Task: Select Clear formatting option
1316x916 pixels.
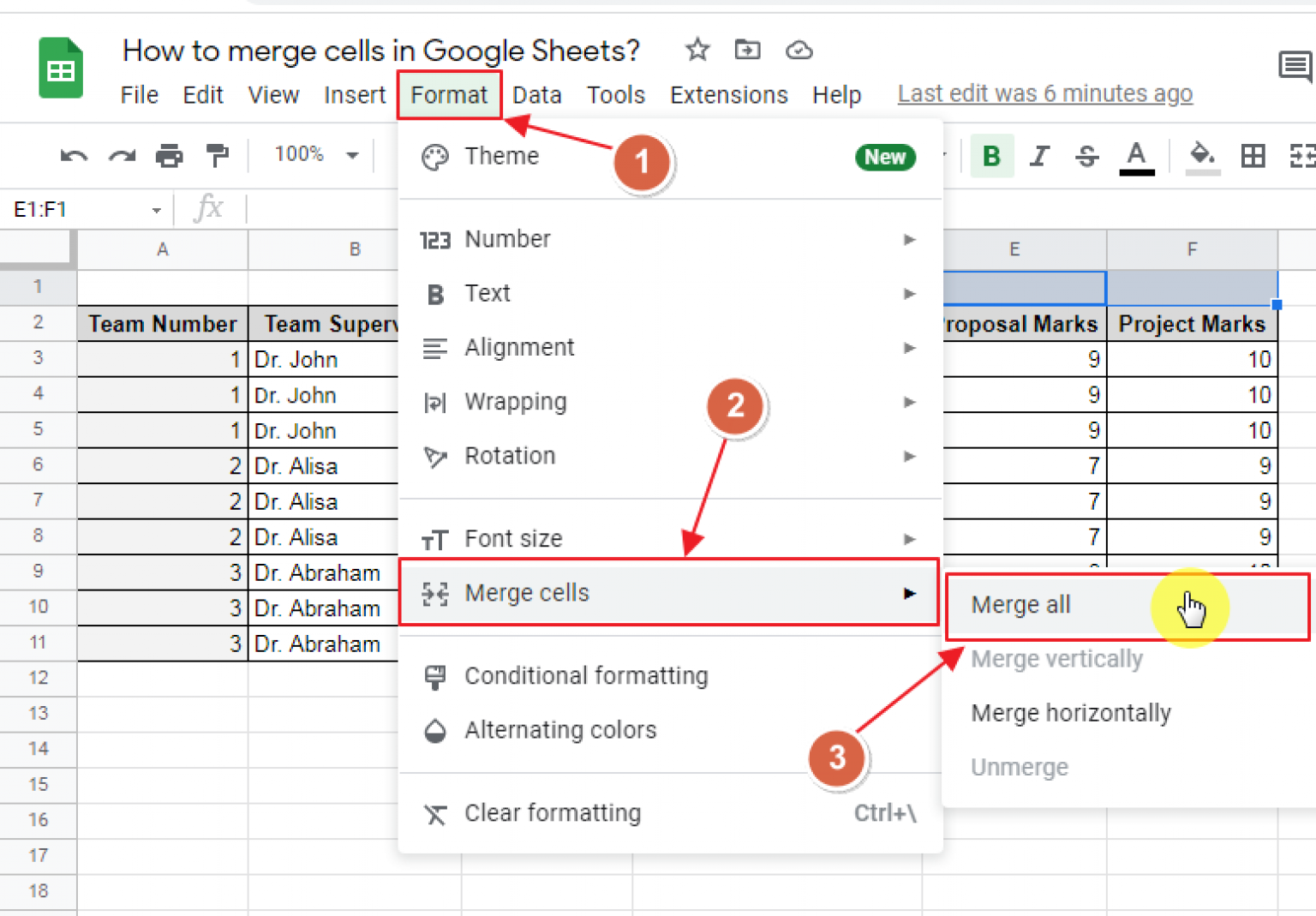Action: 670,813
